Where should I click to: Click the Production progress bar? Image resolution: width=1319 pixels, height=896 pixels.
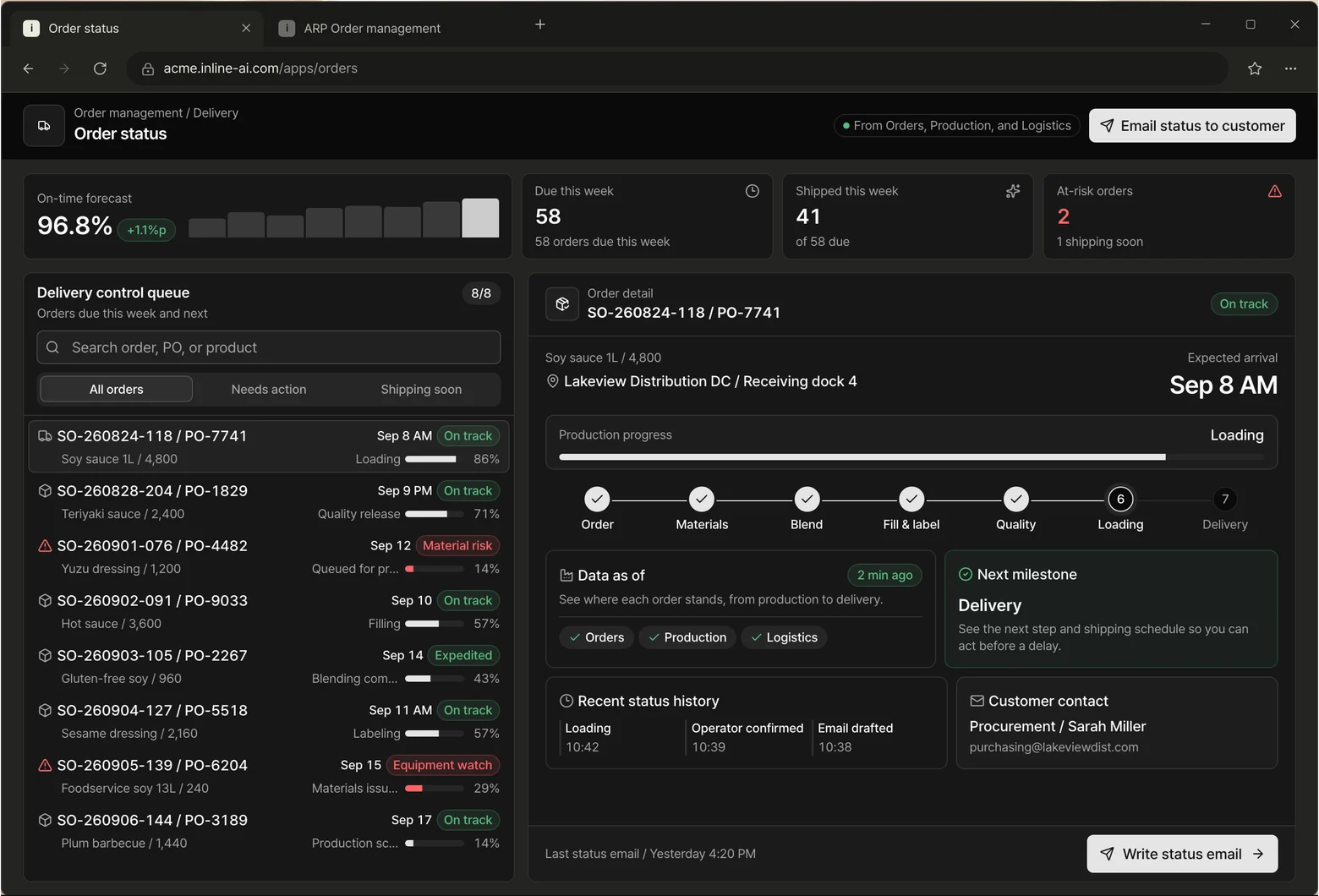911,457
